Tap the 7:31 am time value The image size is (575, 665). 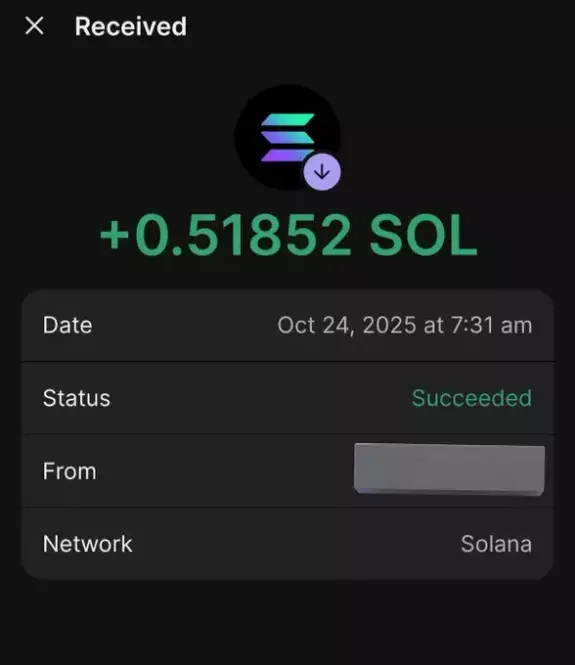click(x=491, y=325)
